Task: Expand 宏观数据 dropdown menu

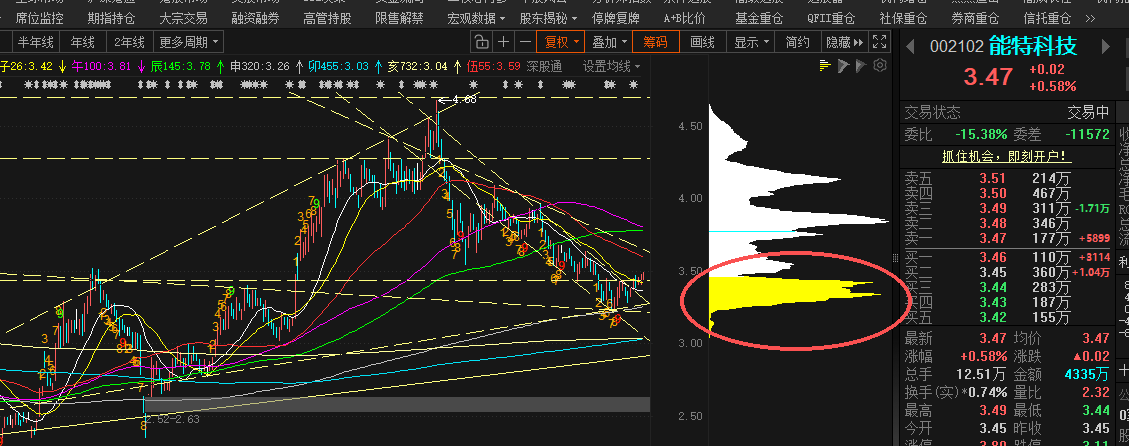Action: 476,18
